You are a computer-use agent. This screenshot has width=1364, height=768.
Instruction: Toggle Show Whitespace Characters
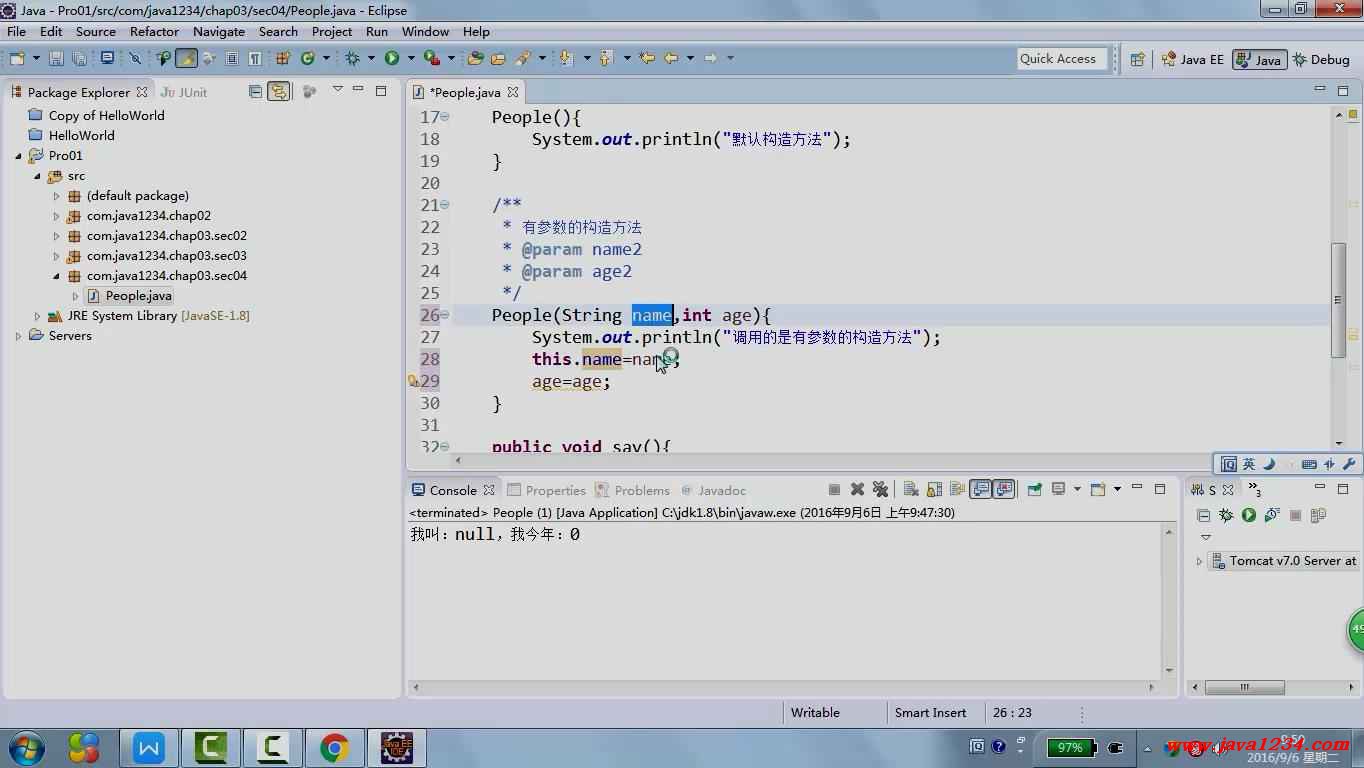254,59
